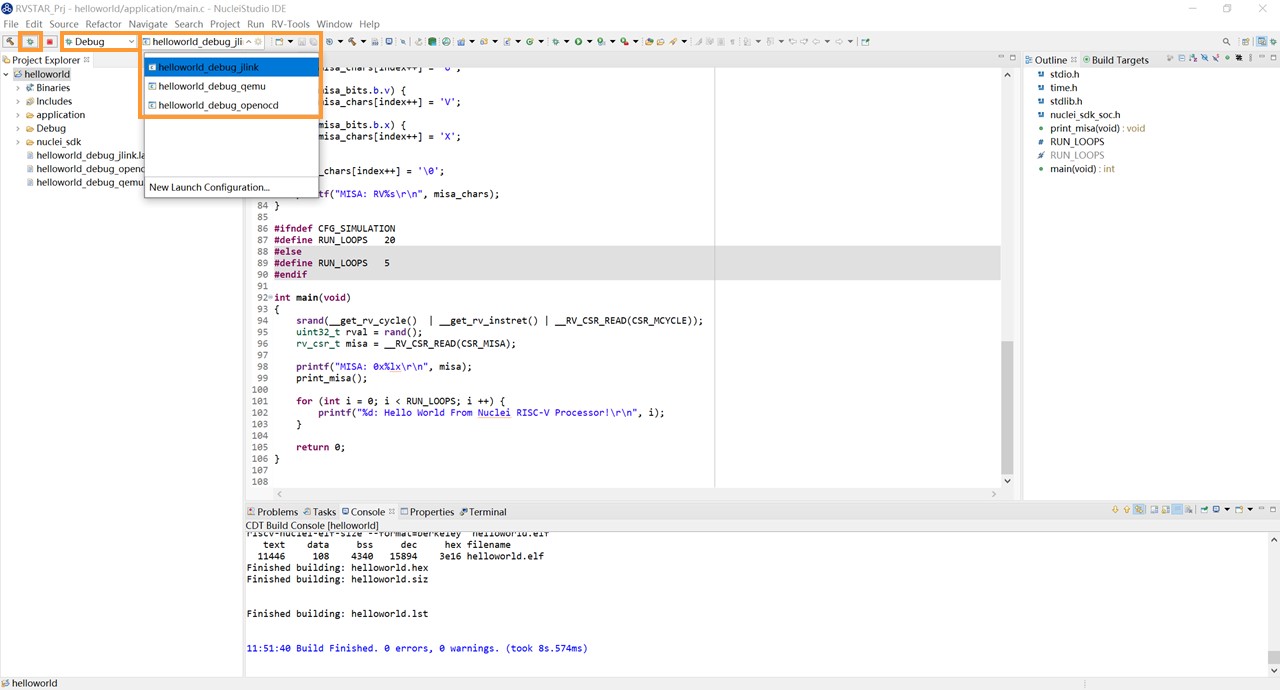Click the console Clear Console icon
Image resolution: width=1280 pixels, height=690 pixels.
coord(1188,510)
